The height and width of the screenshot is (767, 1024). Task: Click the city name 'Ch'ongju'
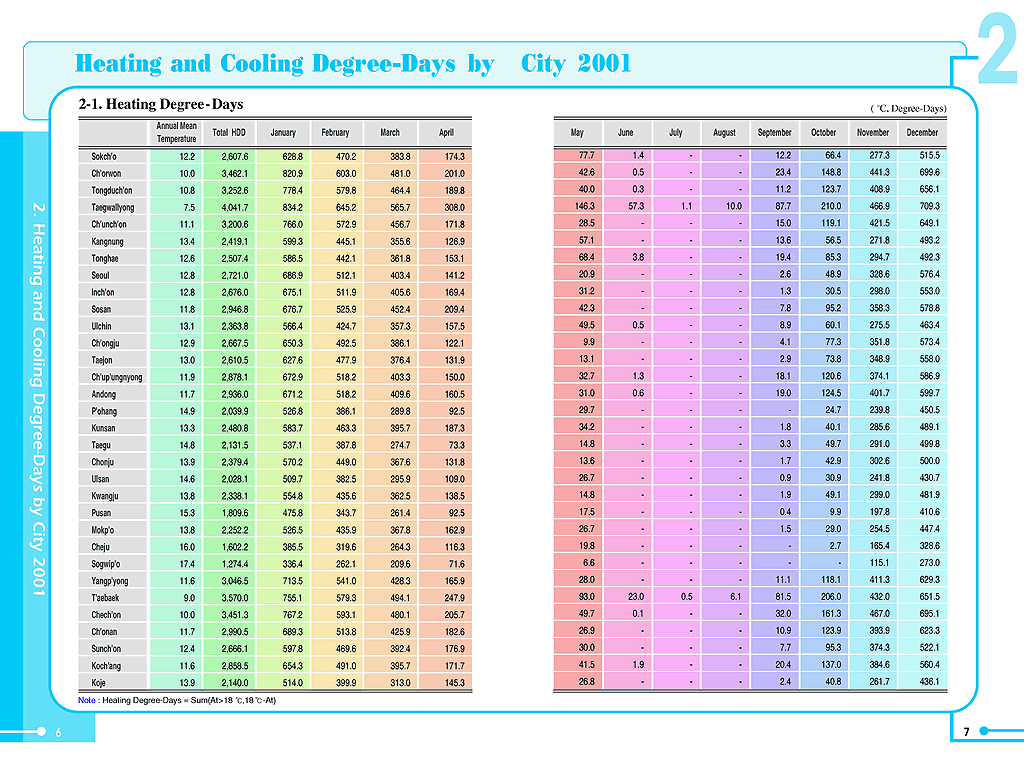click(x=105, y=344)
